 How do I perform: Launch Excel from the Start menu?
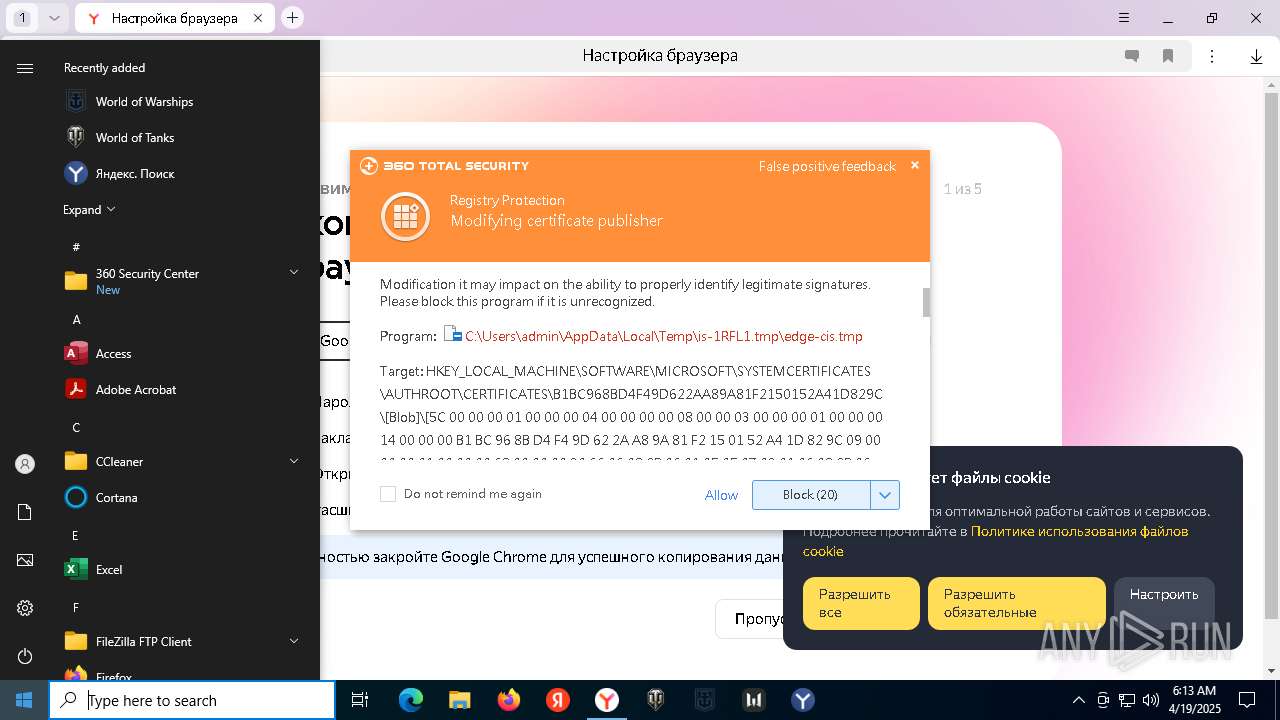[108, 569]
